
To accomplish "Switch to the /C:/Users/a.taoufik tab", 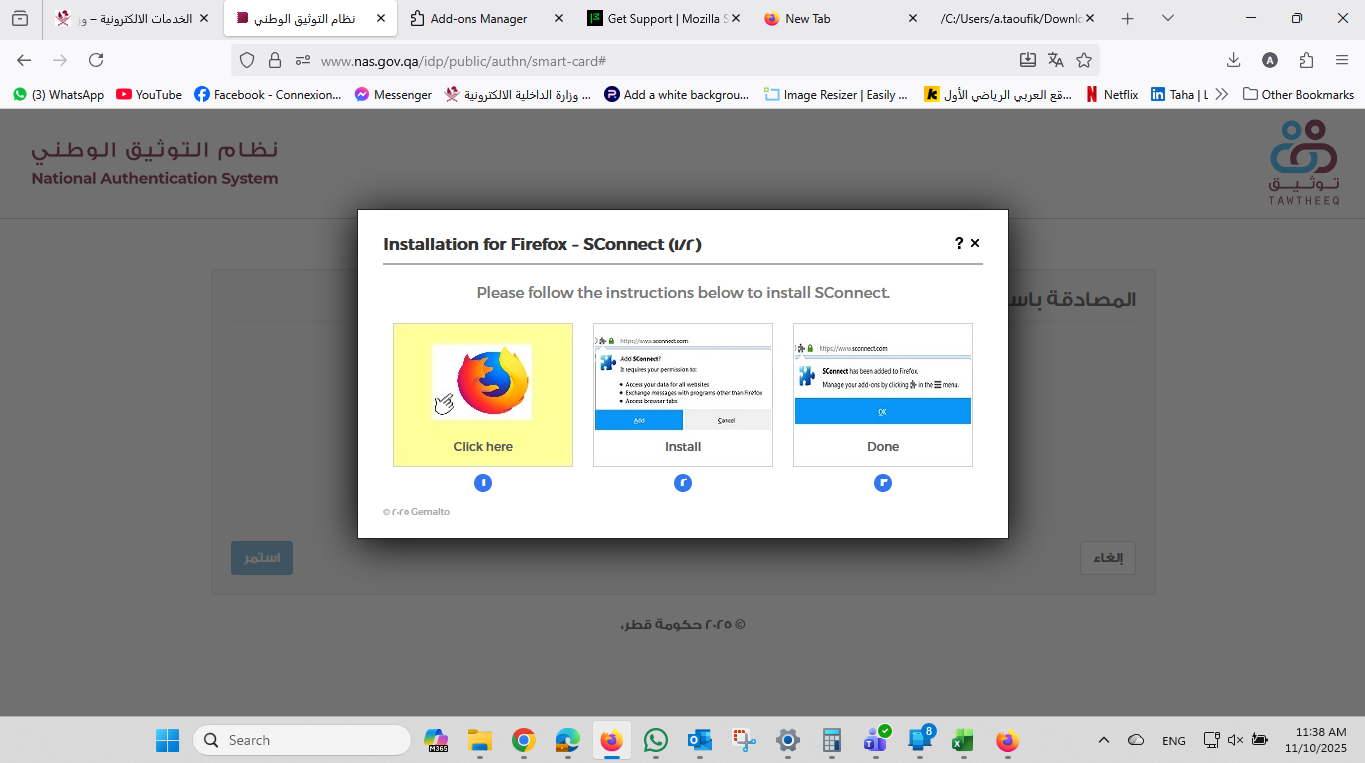I will pos(1017,18).
